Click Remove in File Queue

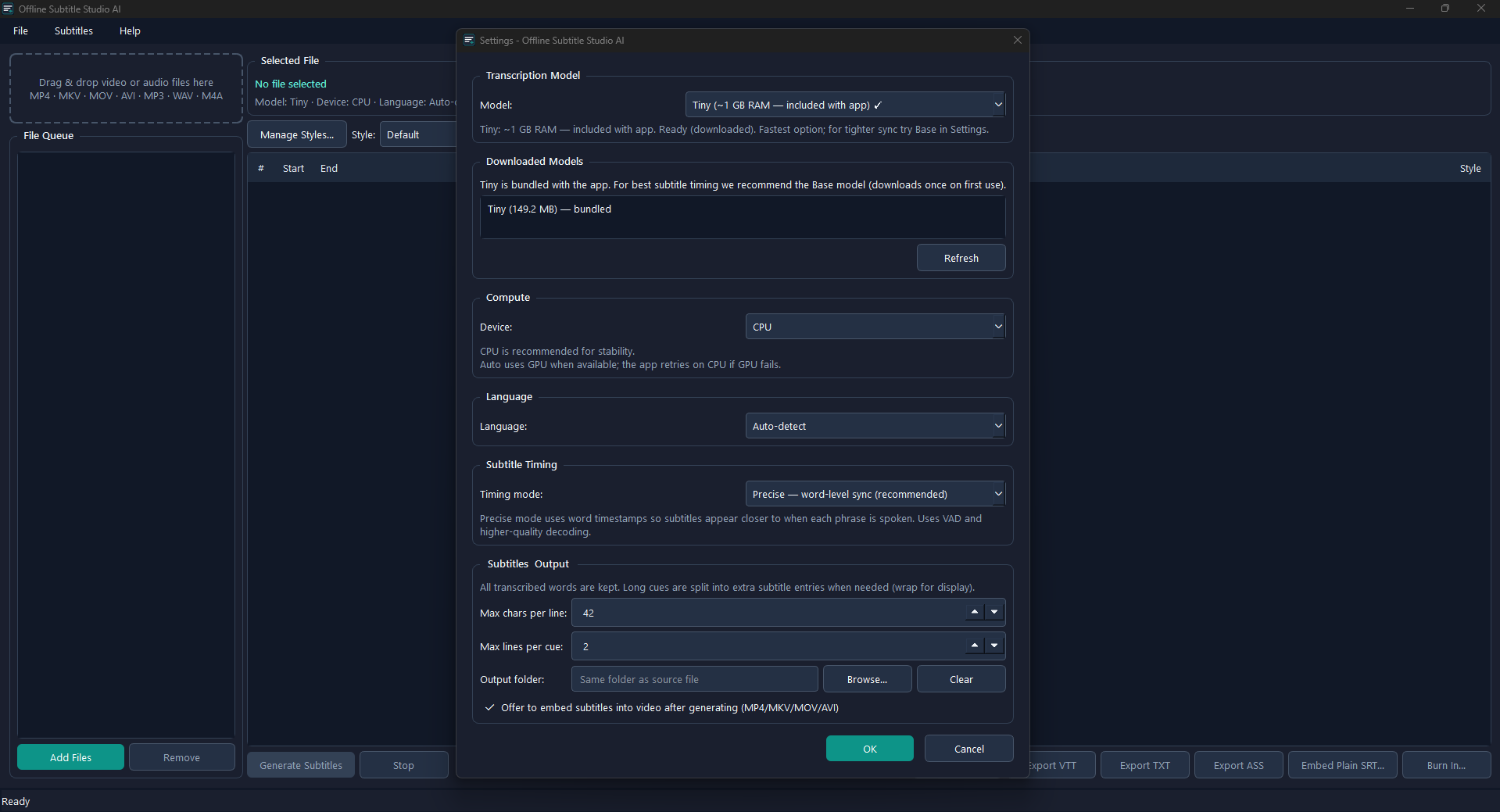pyautogui.click(x=181, y=757)
